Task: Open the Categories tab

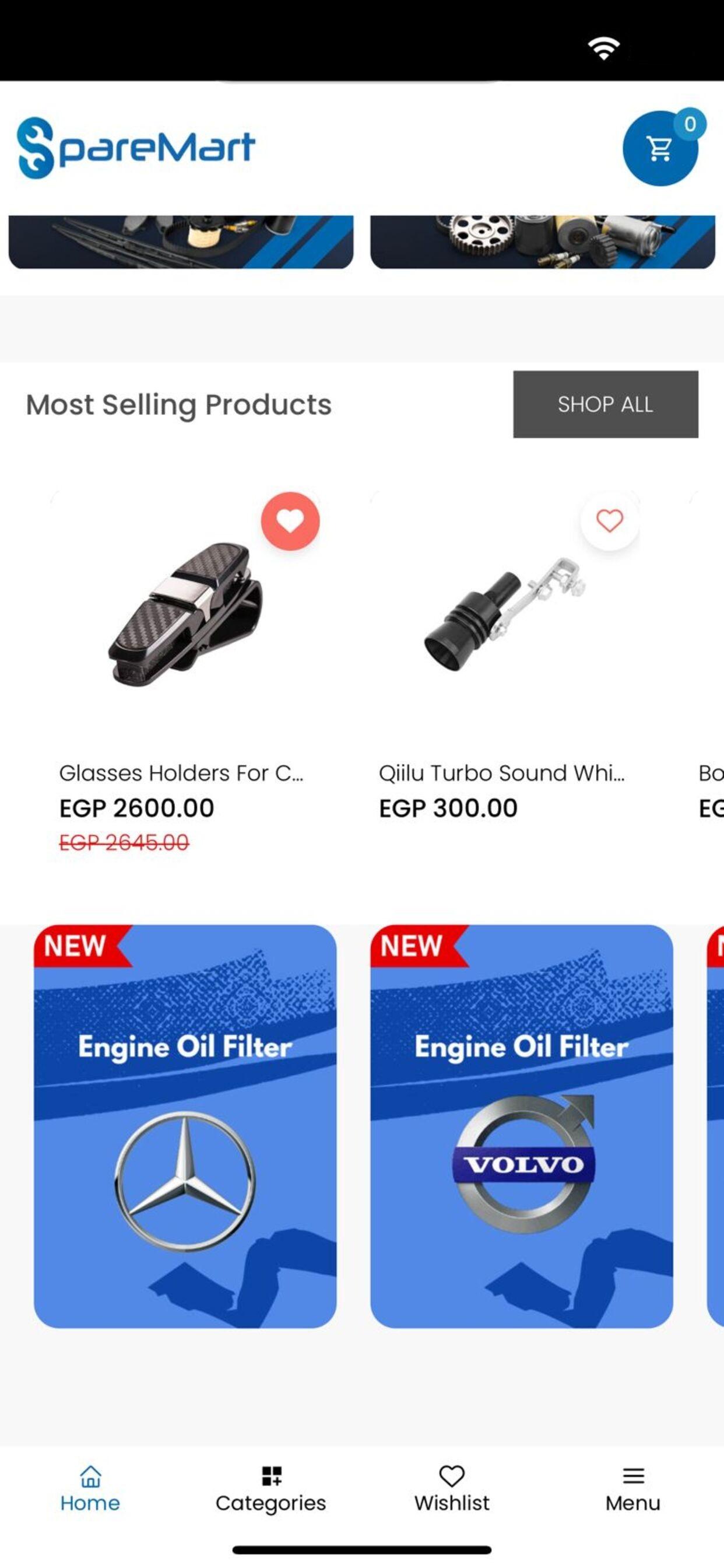Action: [270, 1489]
